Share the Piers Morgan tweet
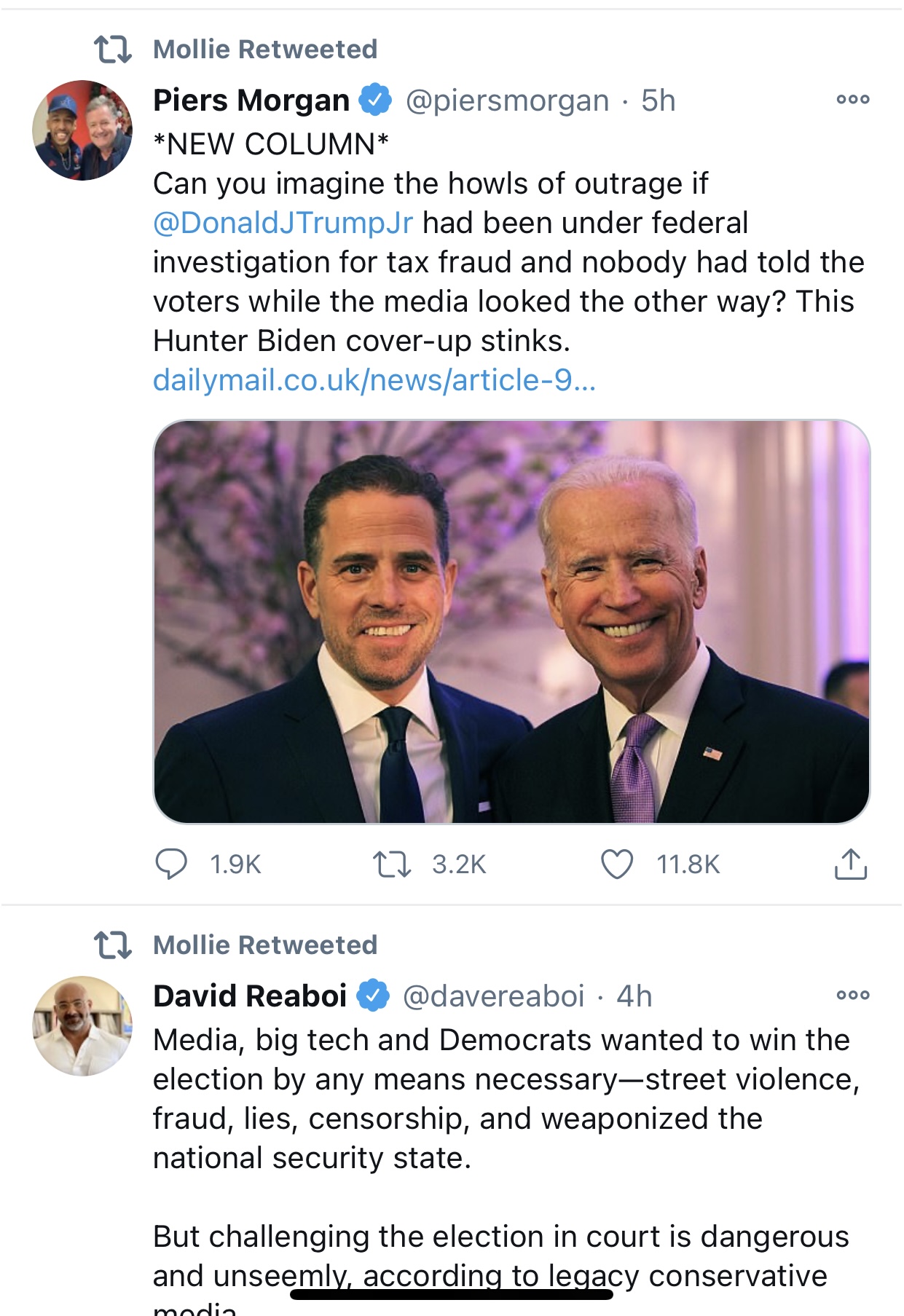Screen dimensions: 904x1316 pos(850,864)
